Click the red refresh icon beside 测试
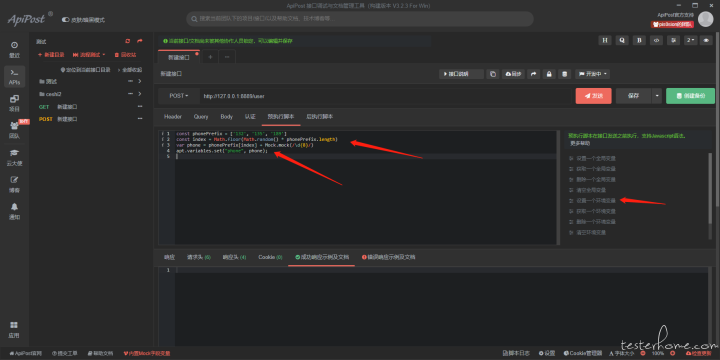This screenshot has width=720, height=360. (x=128, y=41)
